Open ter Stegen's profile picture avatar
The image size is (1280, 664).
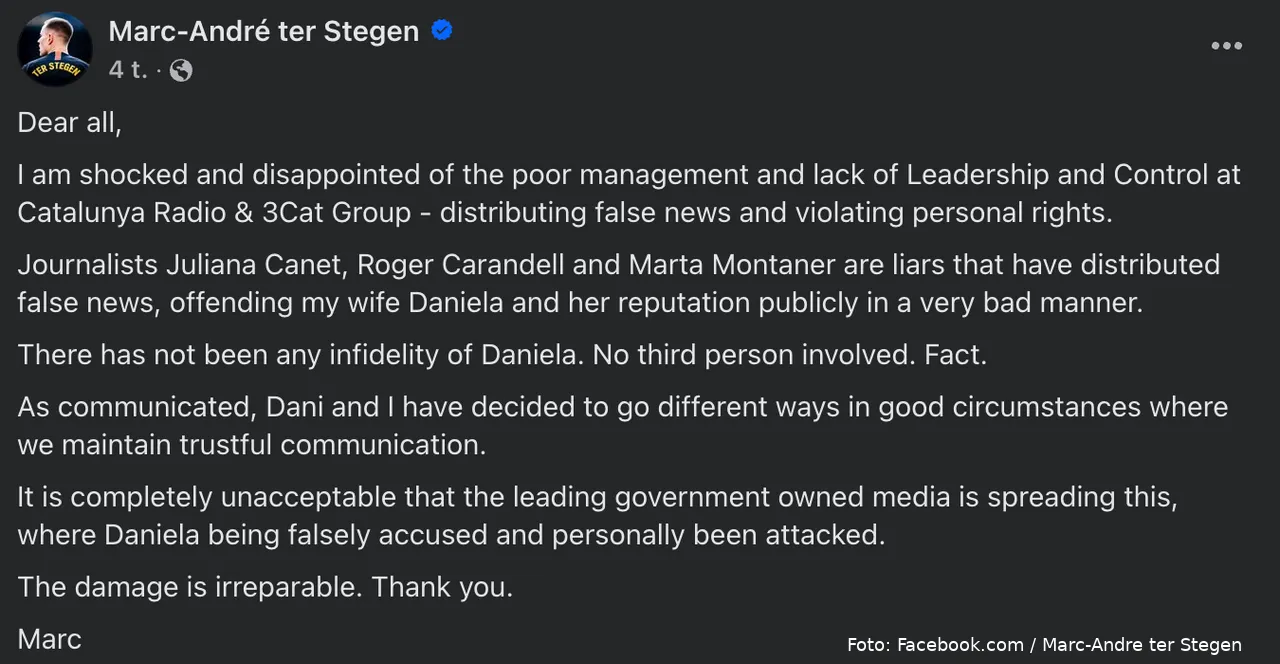55,50
